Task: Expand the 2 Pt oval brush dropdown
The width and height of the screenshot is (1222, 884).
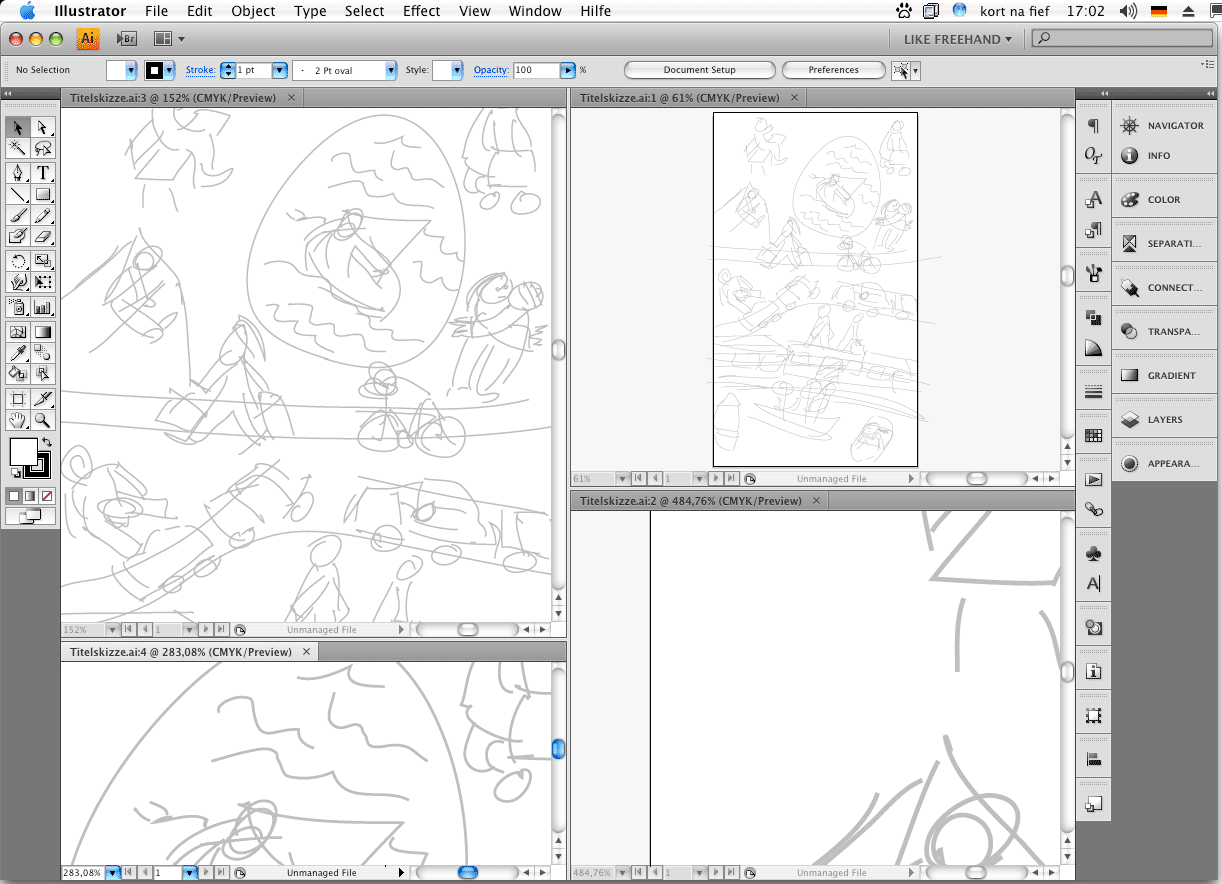Action: [x=390, y=70]
